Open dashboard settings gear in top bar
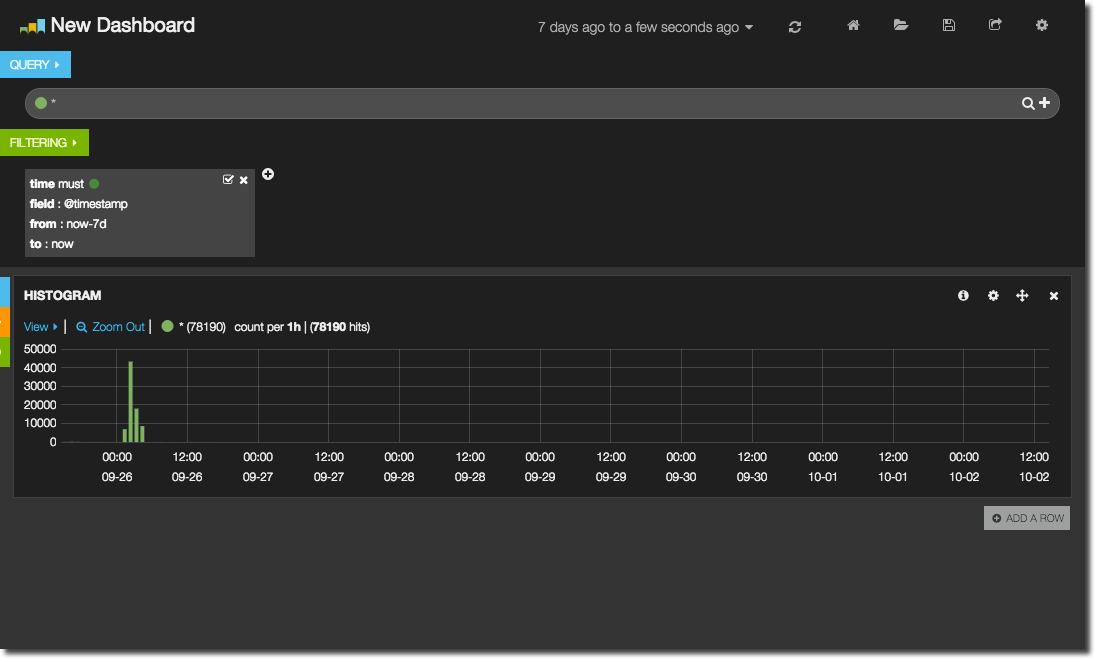 pyautogui.click(x=1042, y=26)
